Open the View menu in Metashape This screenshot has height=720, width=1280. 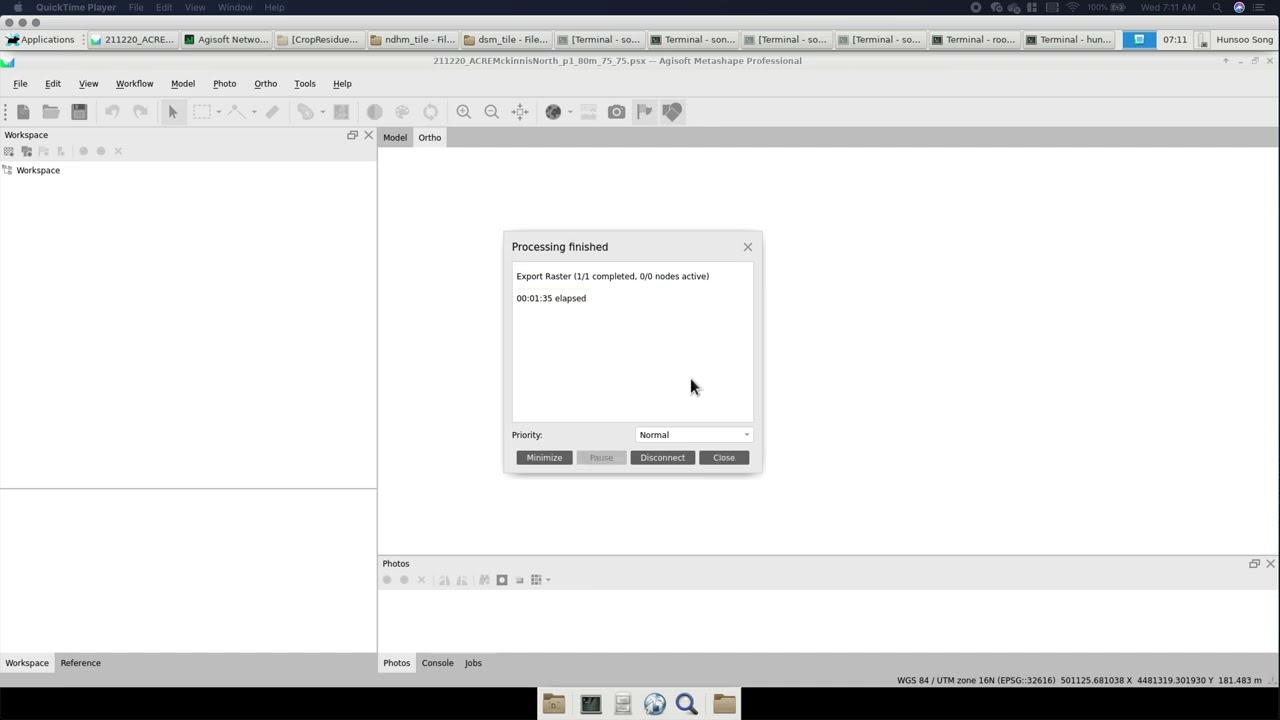tap(89, 84)
